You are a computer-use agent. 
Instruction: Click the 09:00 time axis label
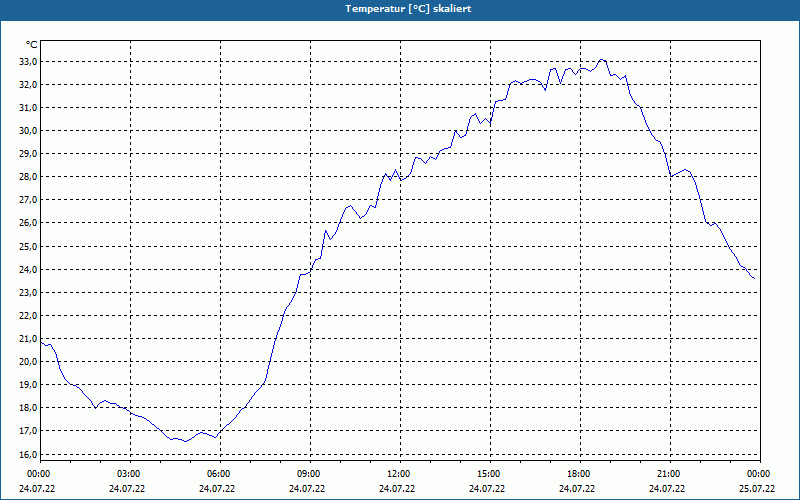click(x=309, y=474)
